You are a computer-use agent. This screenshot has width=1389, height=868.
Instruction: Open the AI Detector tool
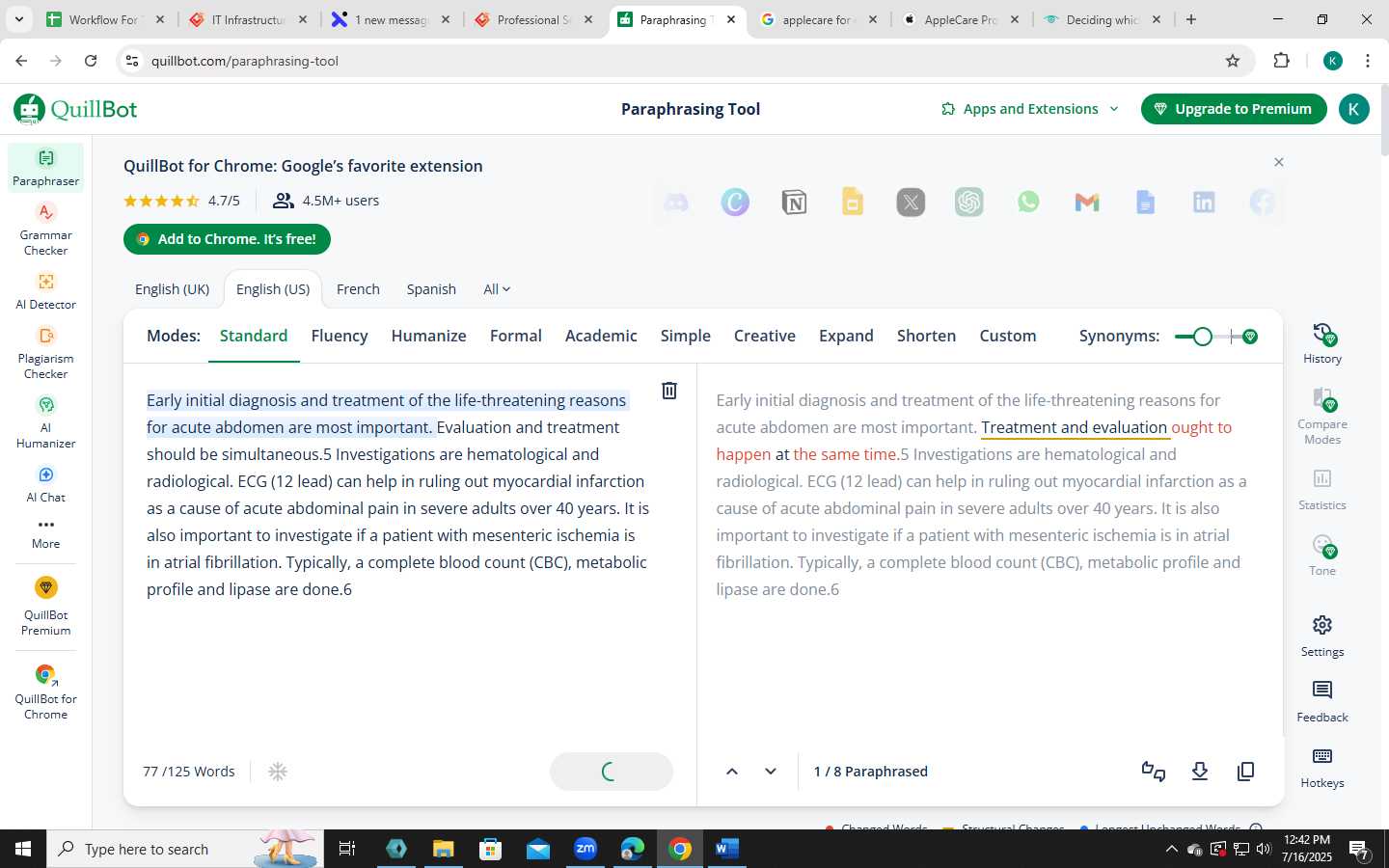point(45,291)
